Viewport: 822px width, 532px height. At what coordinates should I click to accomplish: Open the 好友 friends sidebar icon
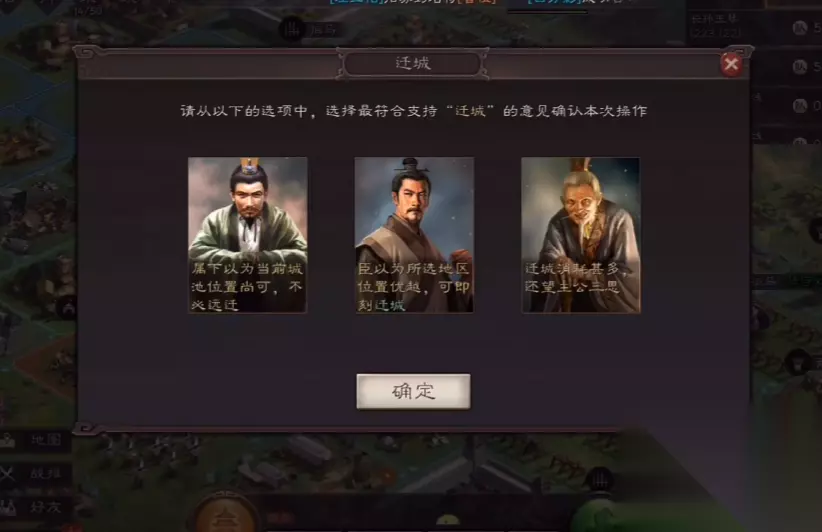[x=36, y=507]
